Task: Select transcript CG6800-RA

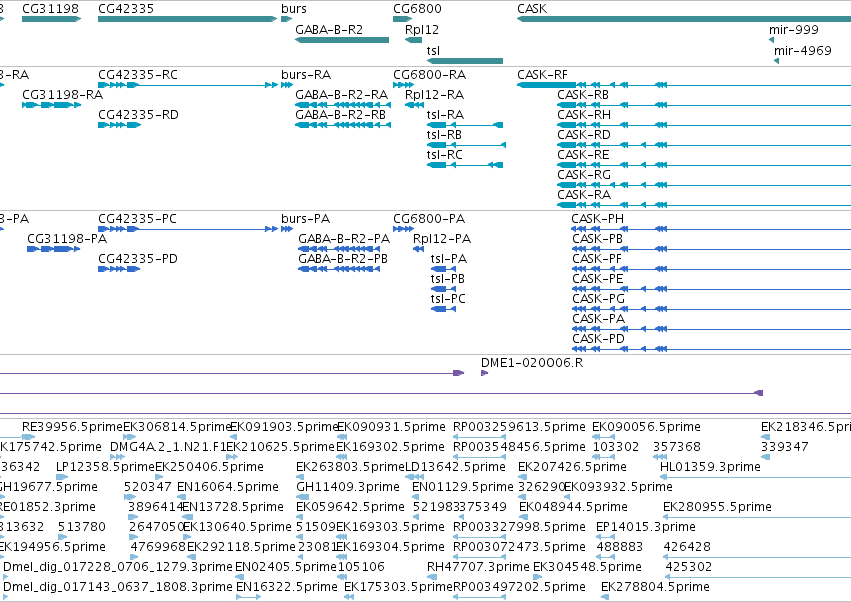Action: pos(403,85)
